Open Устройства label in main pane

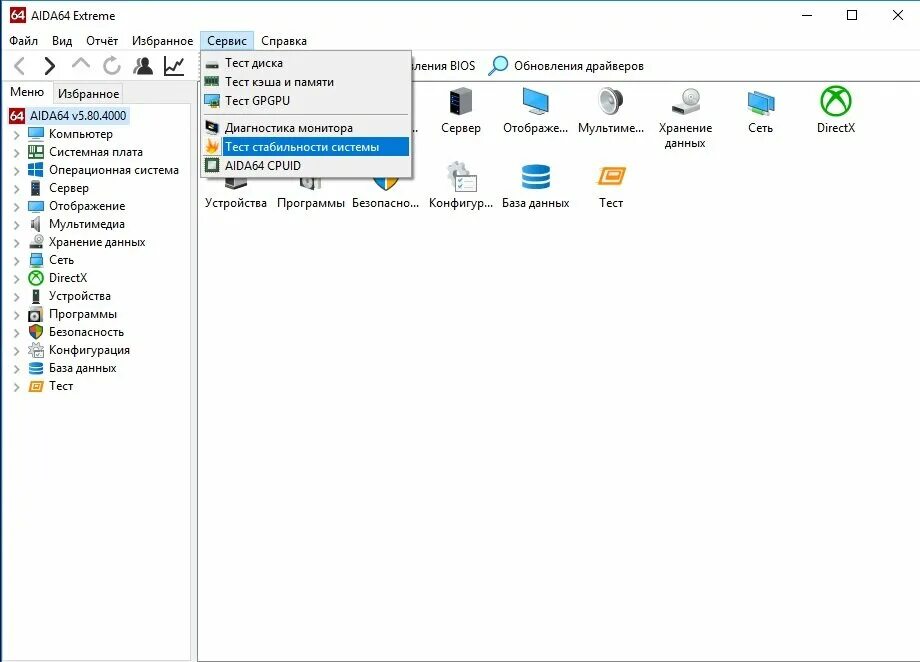click(236, 202)
